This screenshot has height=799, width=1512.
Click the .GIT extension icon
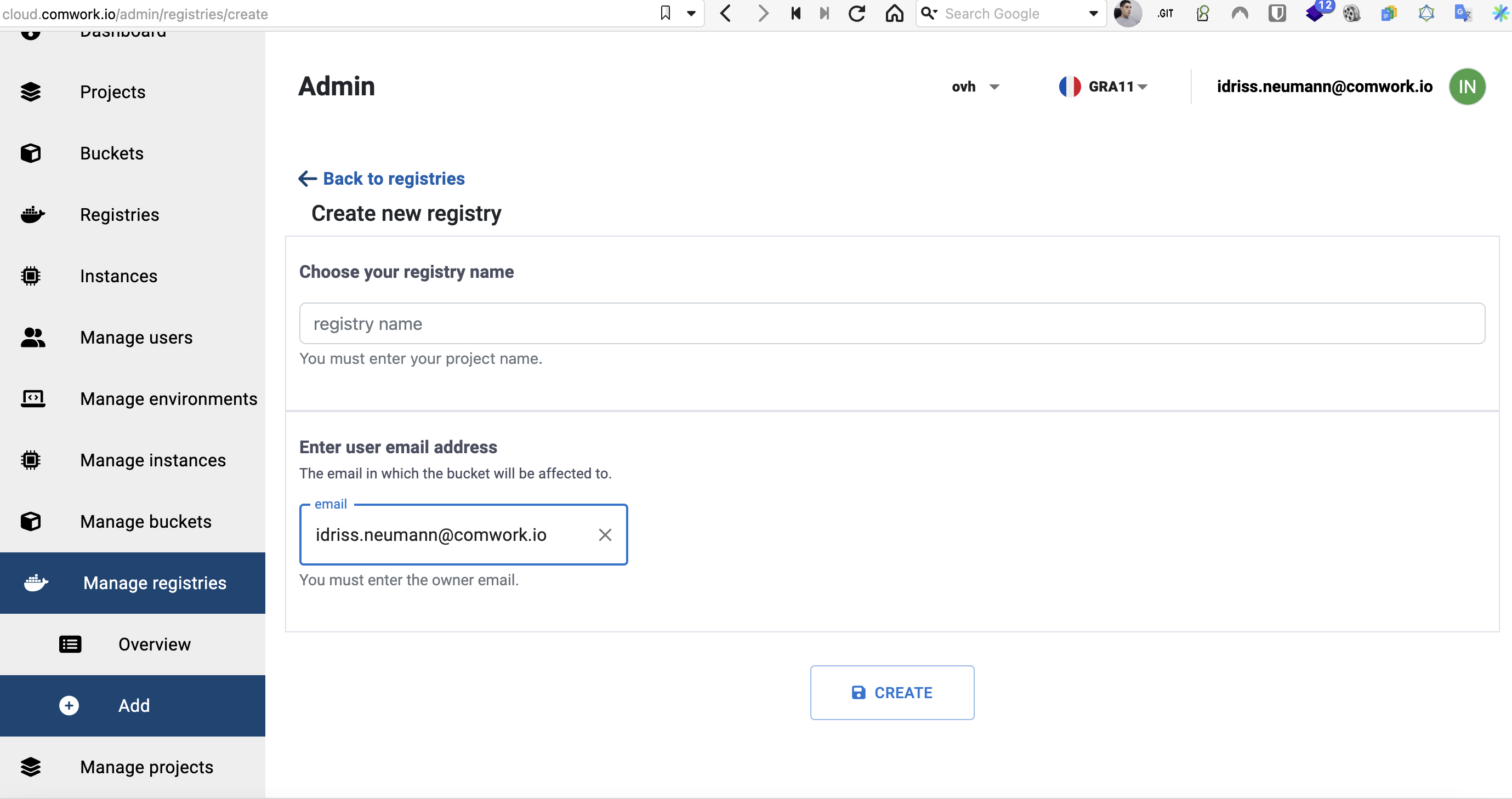(x=1166, y=13)
